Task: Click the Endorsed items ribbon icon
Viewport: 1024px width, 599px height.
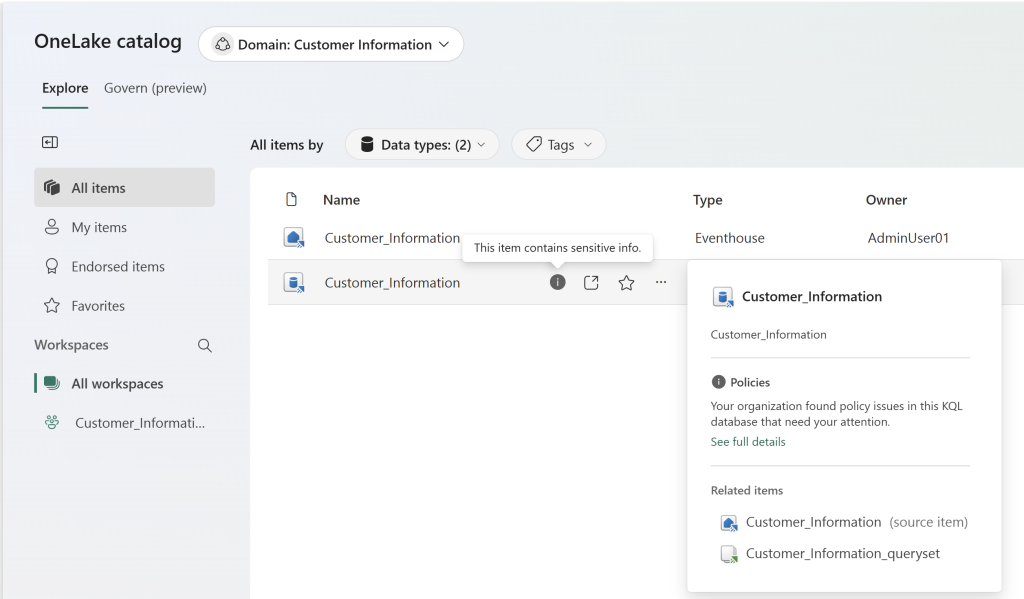Action: [x=52, y=267]
